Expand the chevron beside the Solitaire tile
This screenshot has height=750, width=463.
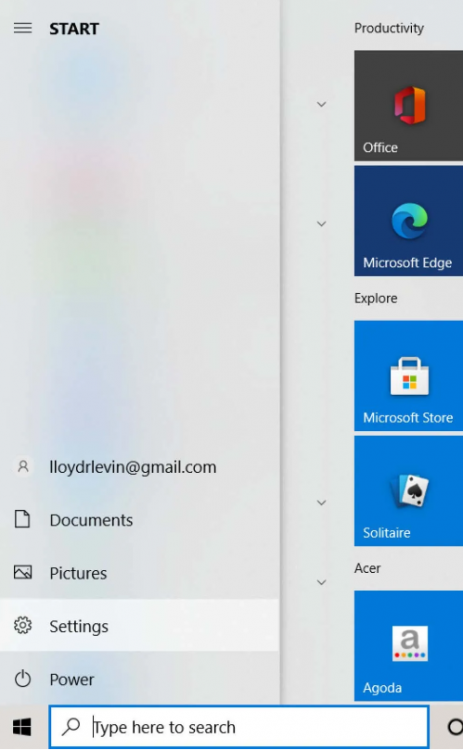click(322, 502)
